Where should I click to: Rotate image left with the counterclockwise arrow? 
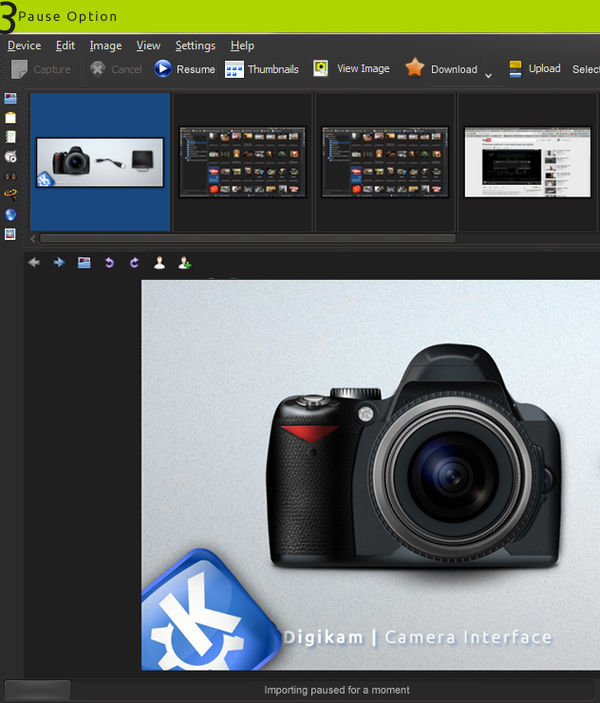click(x=109, y=263)
